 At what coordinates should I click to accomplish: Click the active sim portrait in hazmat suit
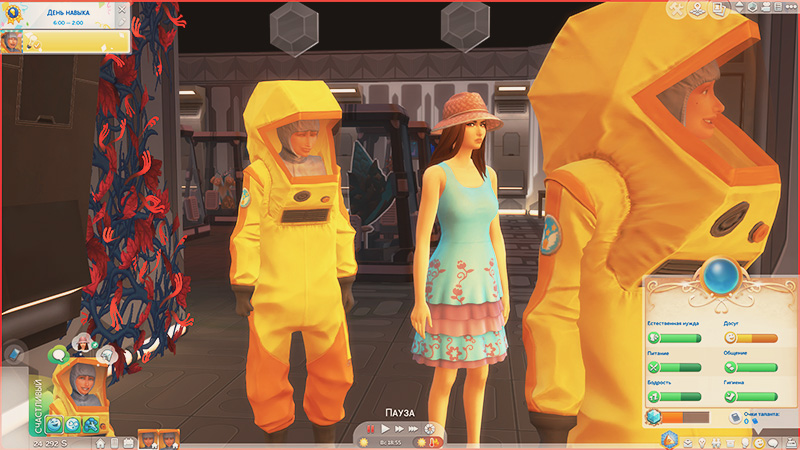click(x=82, y=385)
